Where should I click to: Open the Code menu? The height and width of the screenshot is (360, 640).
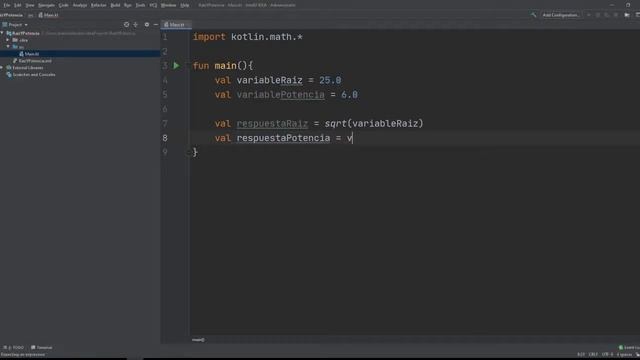[64, 5]
